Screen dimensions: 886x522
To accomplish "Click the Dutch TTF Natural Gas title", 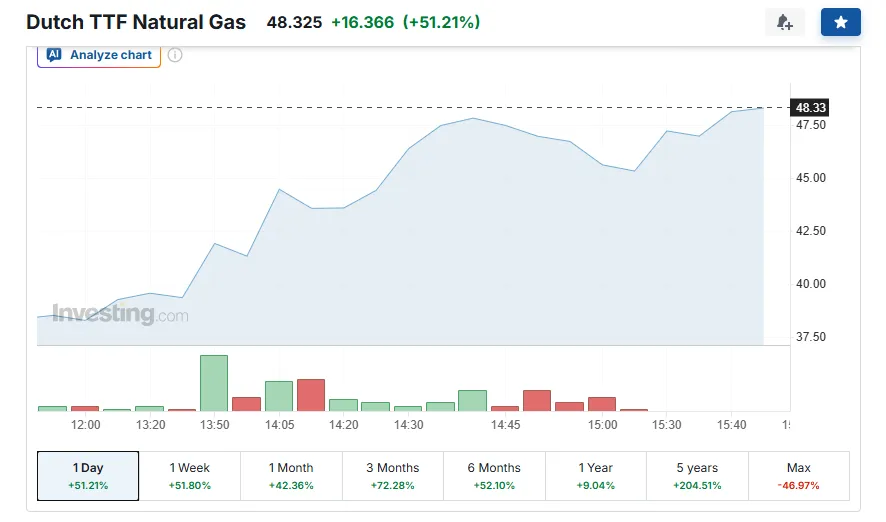I will click(136, 22).
